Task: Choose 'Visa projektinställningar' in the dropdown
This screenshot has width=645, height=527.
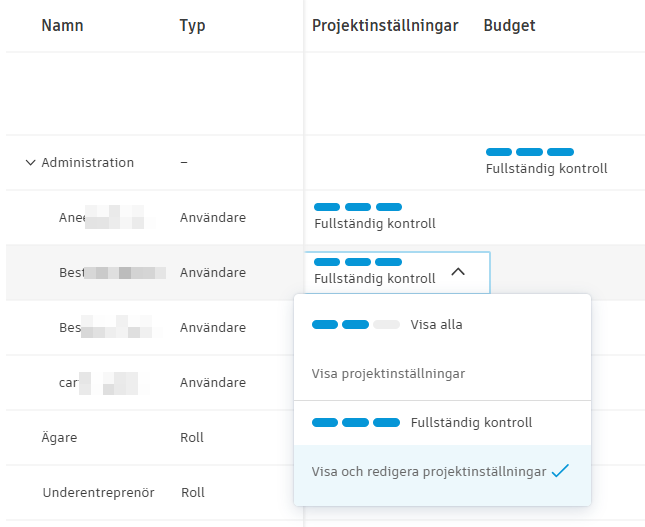Action: click(x=388, y=374)
